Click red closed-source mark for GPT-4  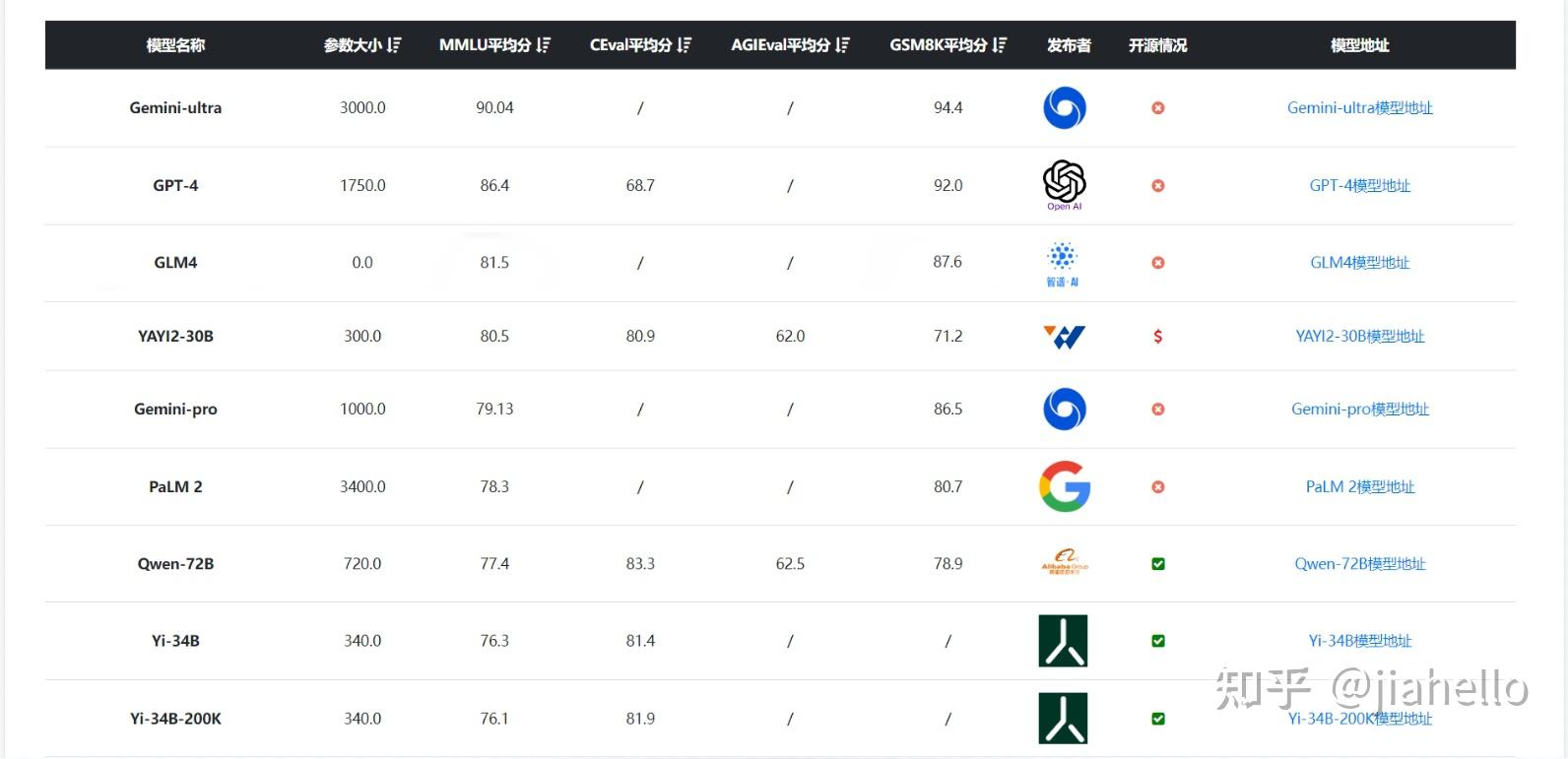[x=1158, y=185]
